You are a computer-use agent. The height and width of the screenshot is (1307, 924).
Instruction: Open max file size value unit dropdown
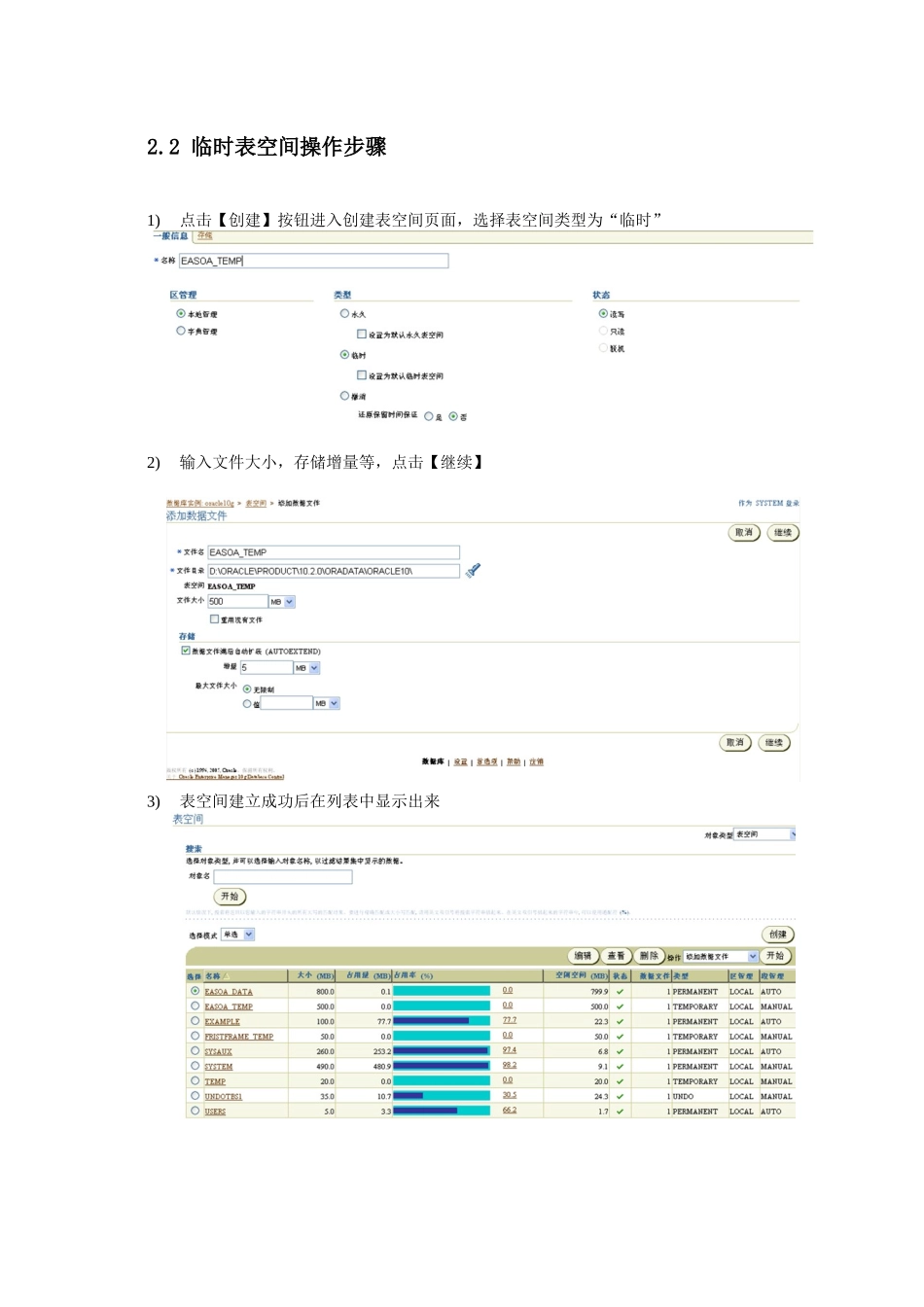[327, 703]
